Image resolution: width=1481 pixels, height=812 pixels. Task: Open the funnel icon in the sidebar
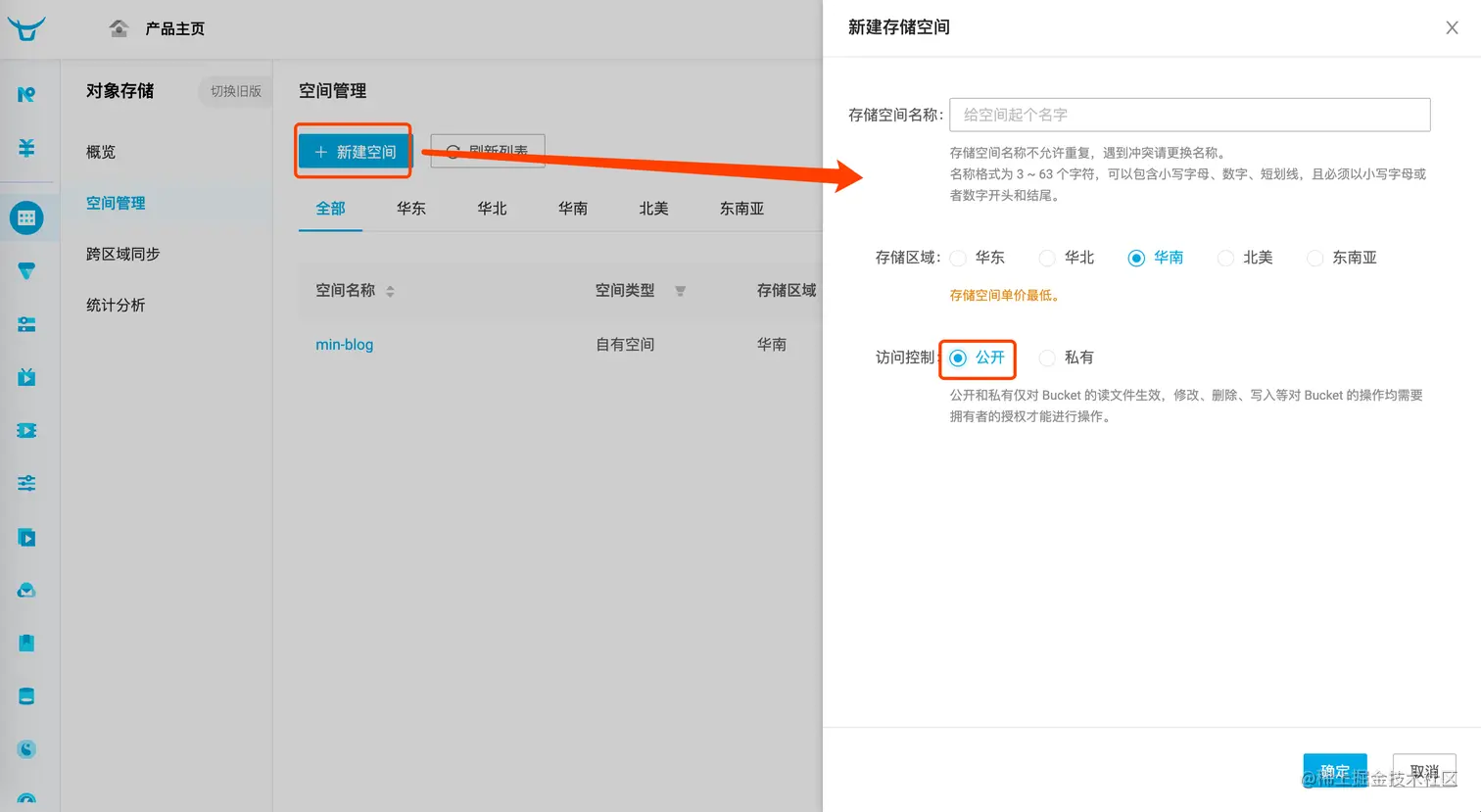tap(26, 271)
